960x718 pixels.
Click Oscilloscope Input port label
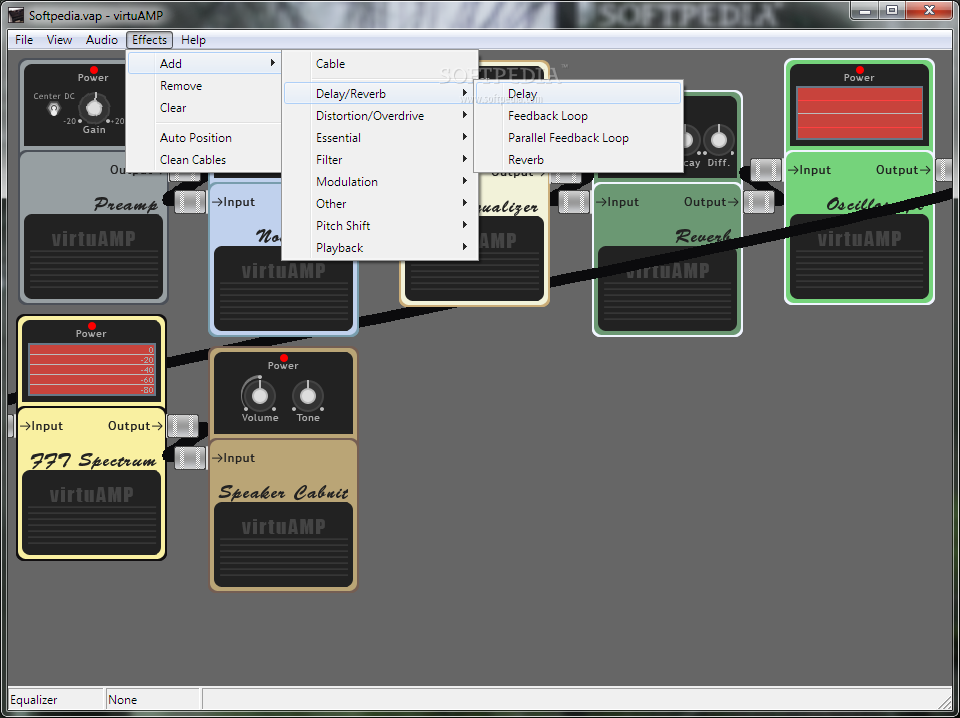click(809, 170)
